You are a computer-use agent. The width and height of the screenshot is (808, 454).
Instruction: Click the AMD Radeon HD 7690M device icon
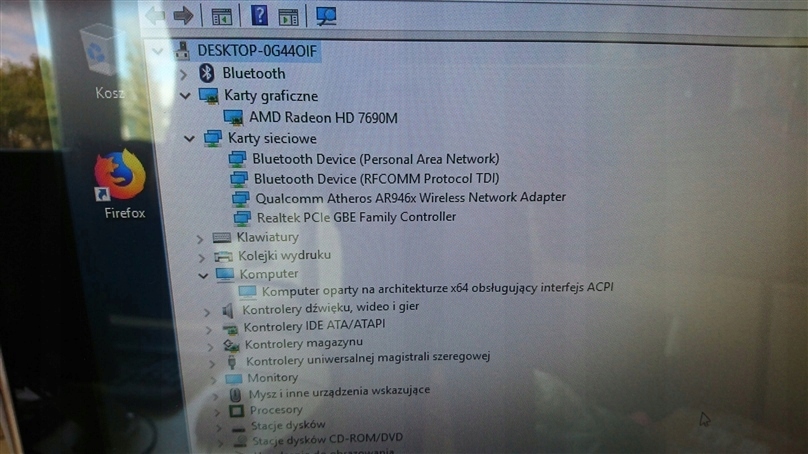point(233,117)
